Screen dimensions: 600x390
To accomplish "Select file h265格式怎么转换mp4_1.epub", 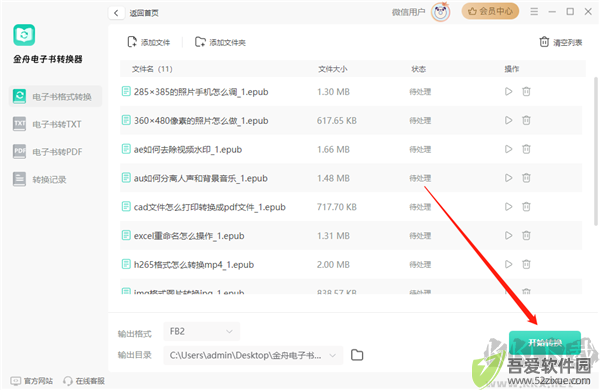I will (x=194, y=264).
